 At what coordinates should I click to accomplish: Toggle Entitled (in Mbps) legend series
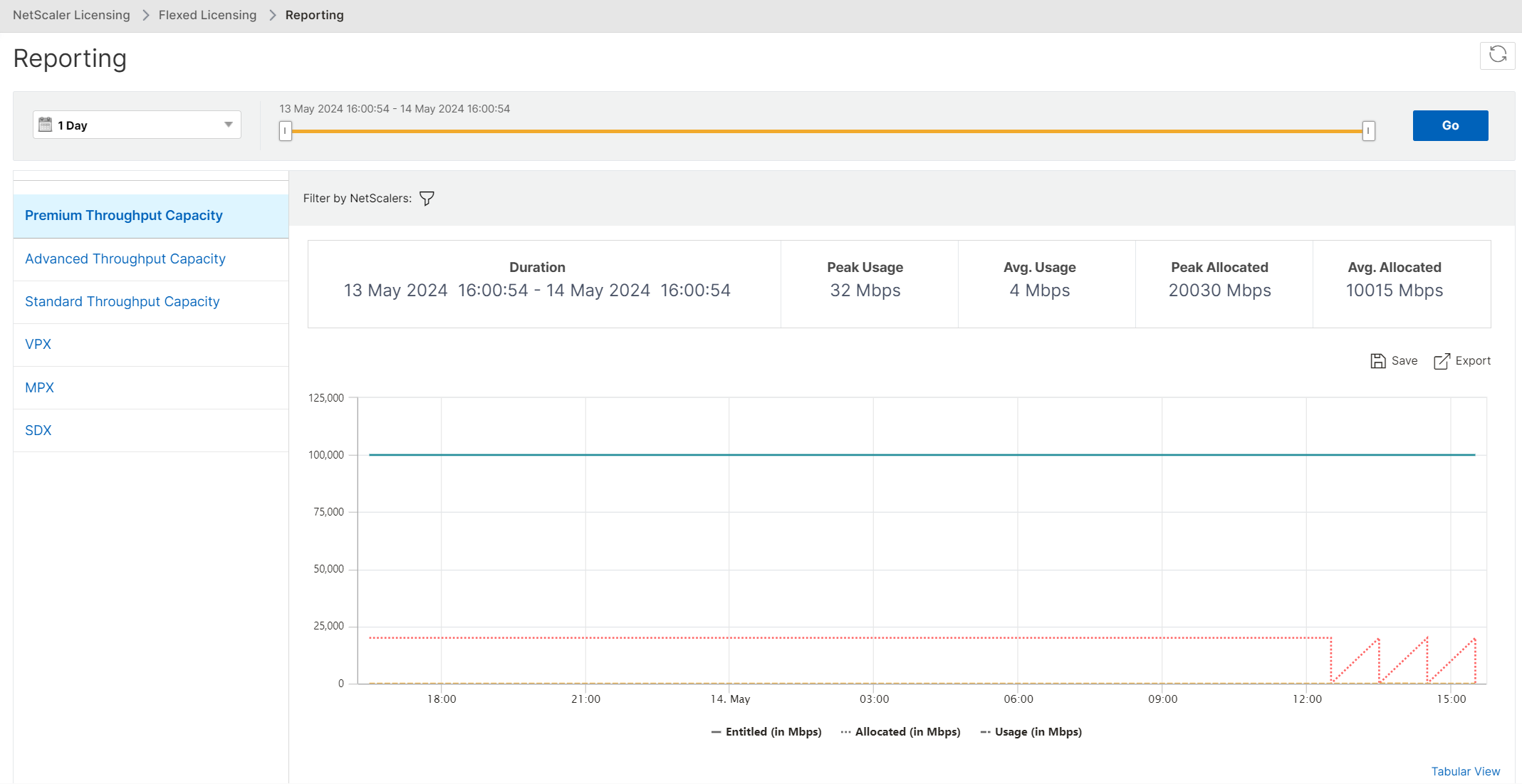point(766,732)
